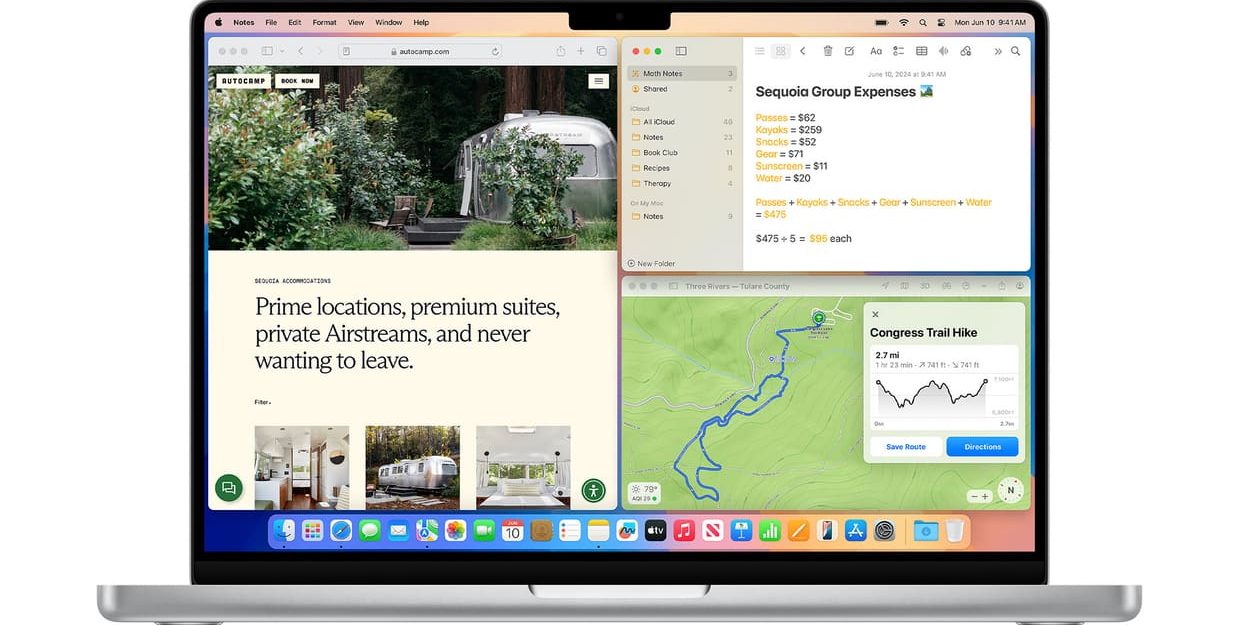Open the Format menu in menu bar
The height and width of the screenshot is (625, 1250).
(324, 22)
